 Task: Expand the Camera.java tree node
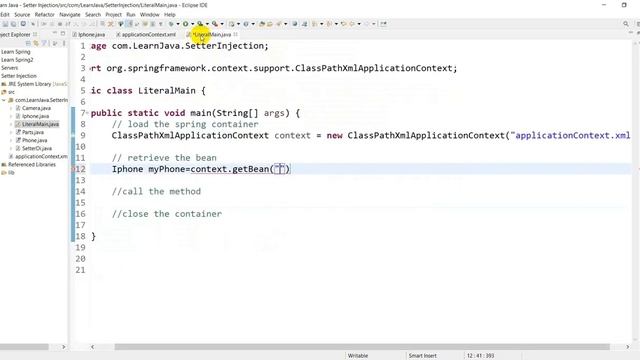(x=11, y=108)
